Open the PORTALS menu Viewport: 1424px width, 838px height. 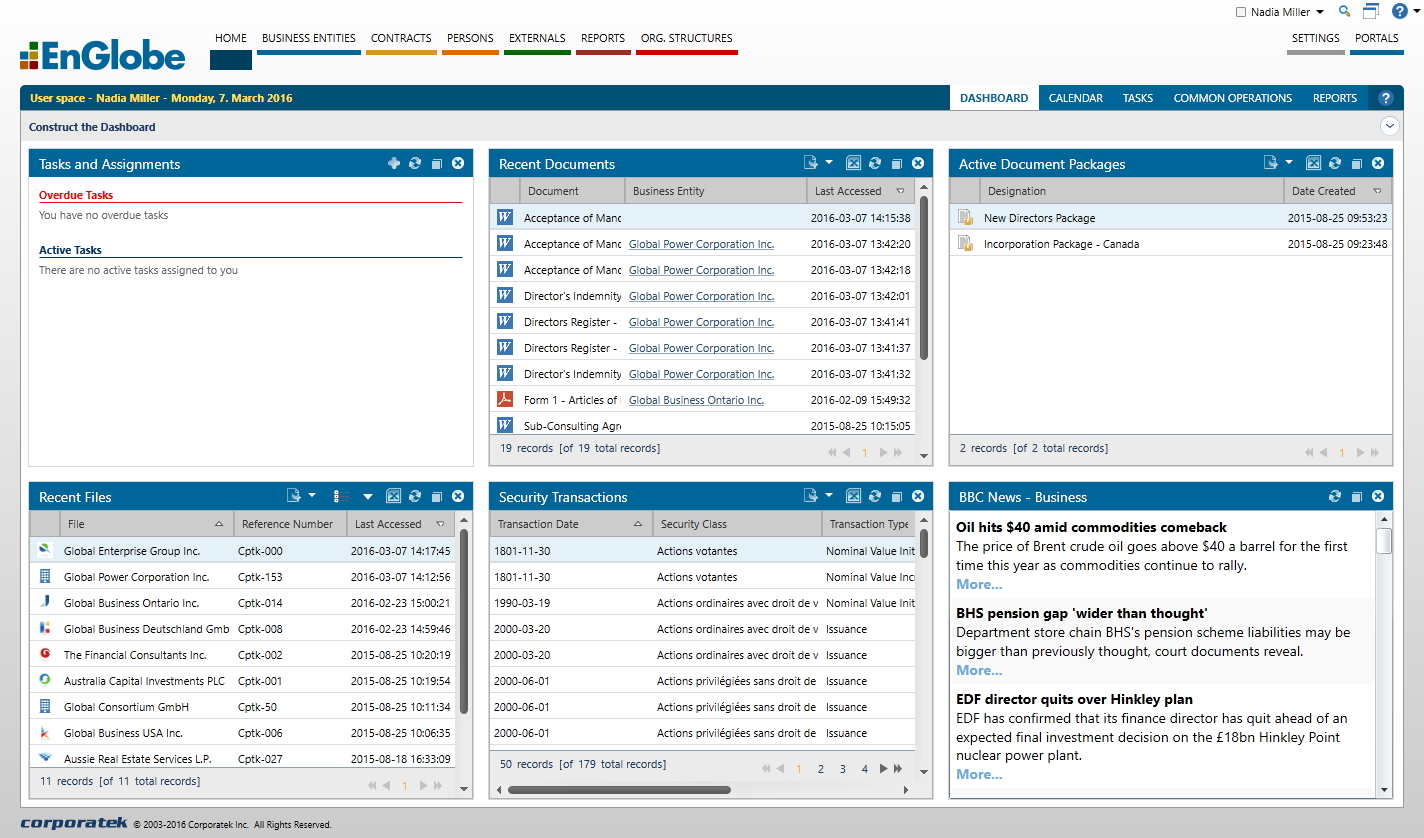pyautogui.click(x=1377, y=38)
